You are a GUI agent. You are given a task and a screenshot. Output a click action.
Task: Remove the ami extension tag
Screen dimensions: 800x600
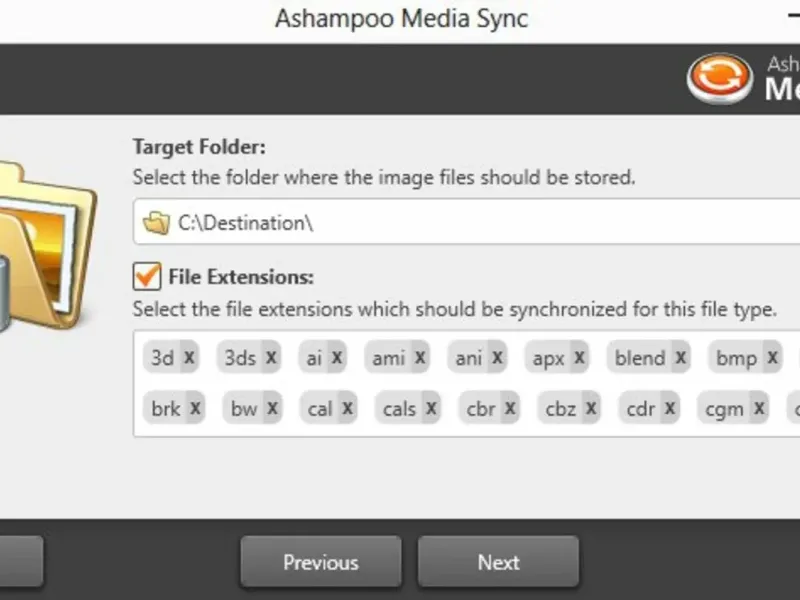tap(420, 357)
